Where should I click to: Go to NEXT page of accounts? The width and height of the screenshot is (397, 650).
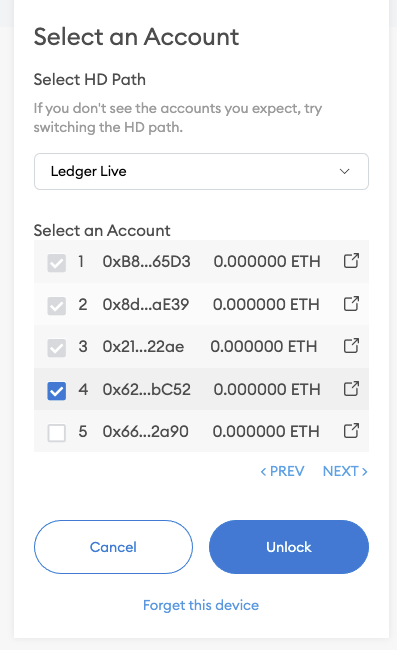click(345, 471)
